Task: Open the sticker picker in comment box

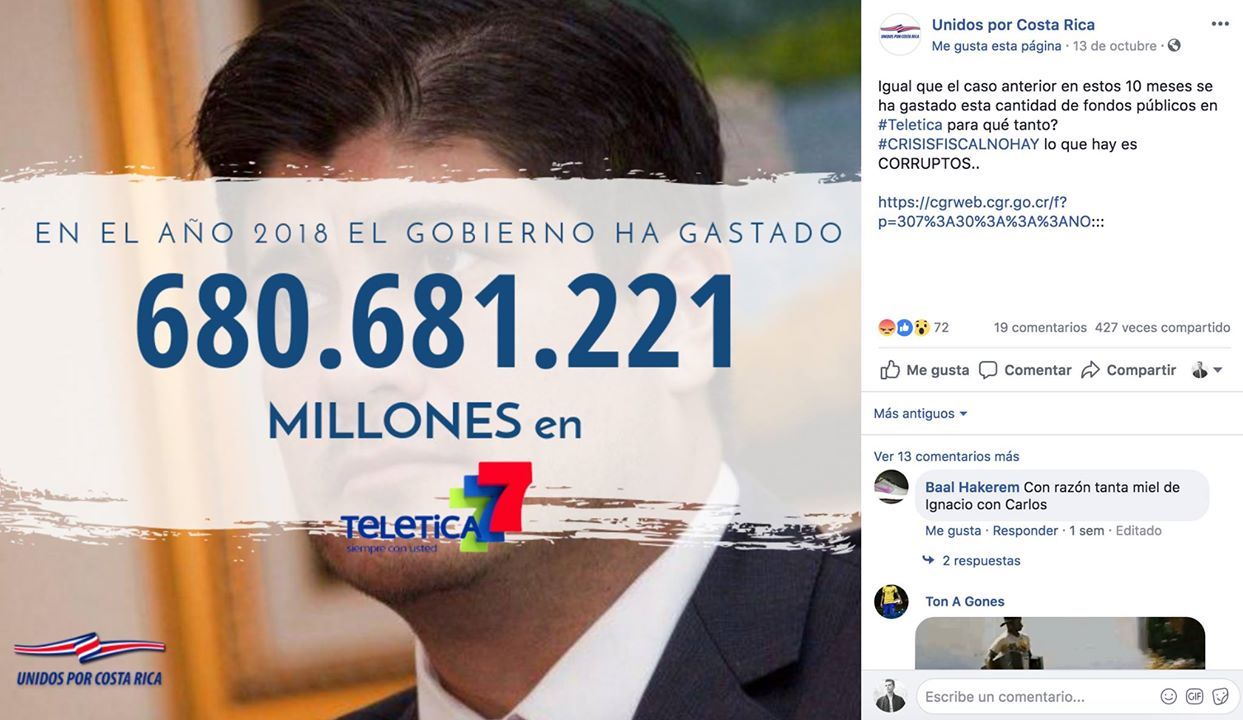Action: coord(1220,696)
